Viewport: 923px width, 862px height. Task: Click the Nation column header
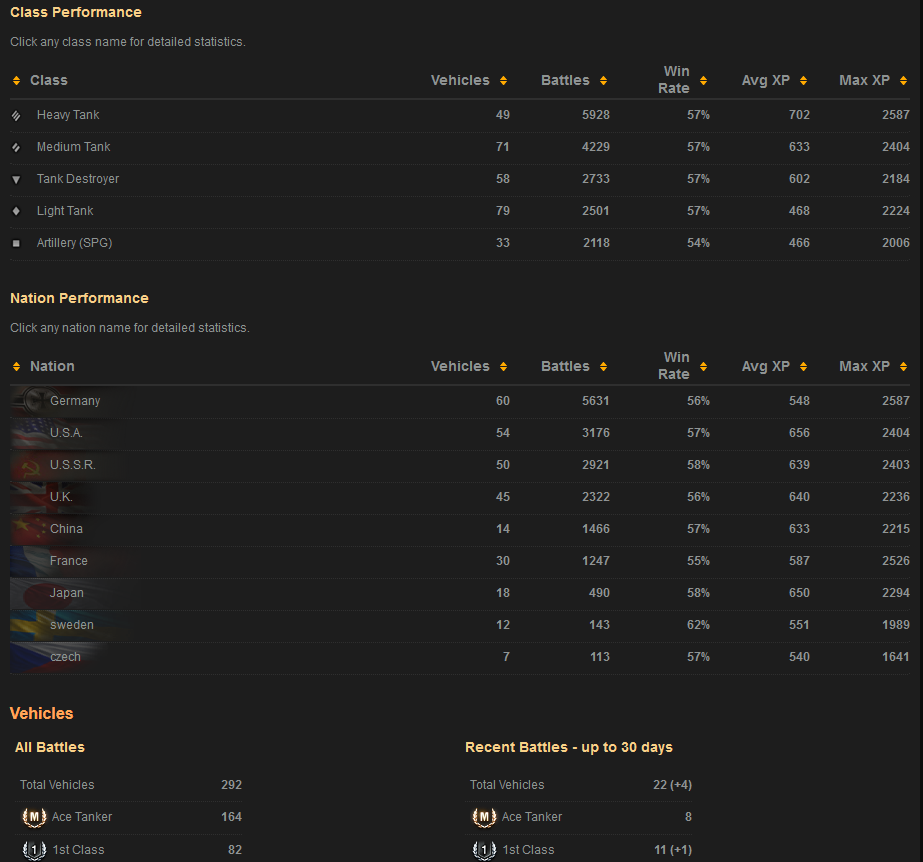pyautogui.click(x=52, y=367)
